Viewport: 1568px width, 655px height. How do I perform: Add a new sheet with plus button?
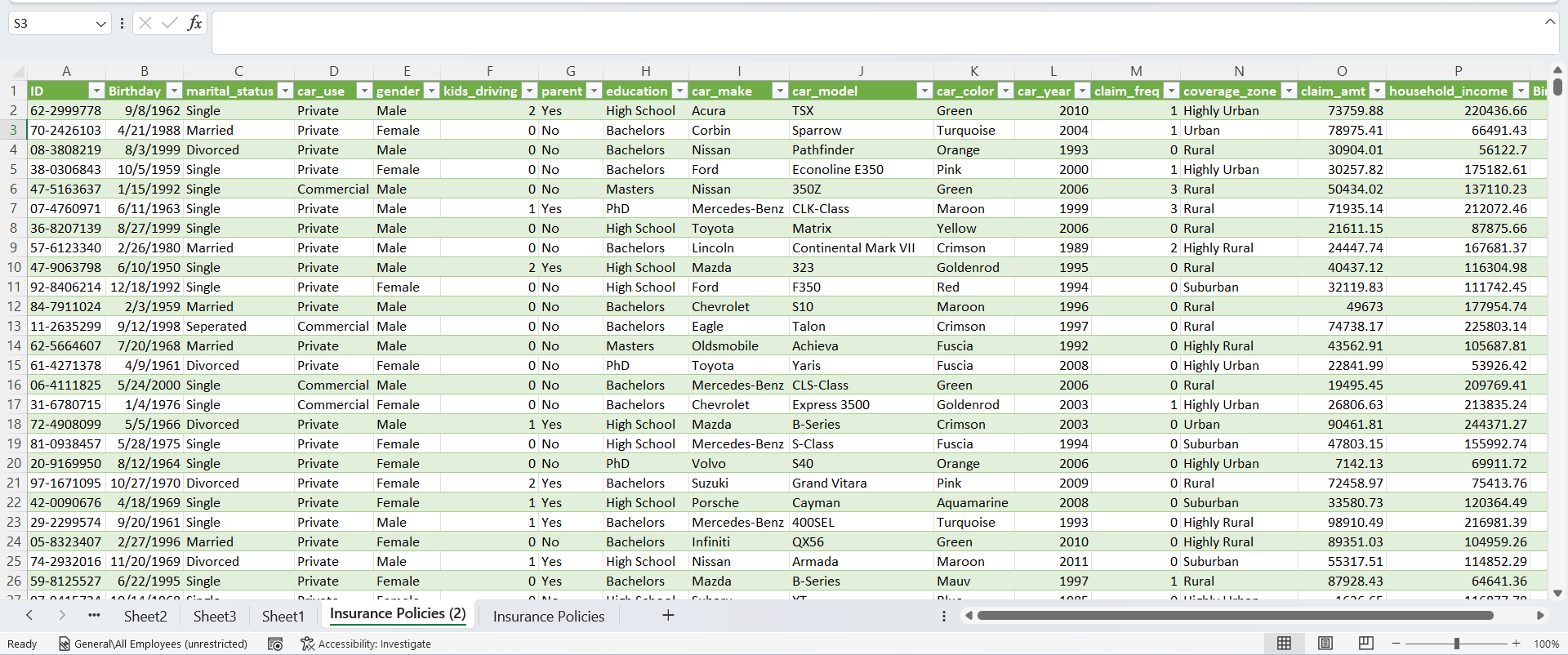coord(668,615)
